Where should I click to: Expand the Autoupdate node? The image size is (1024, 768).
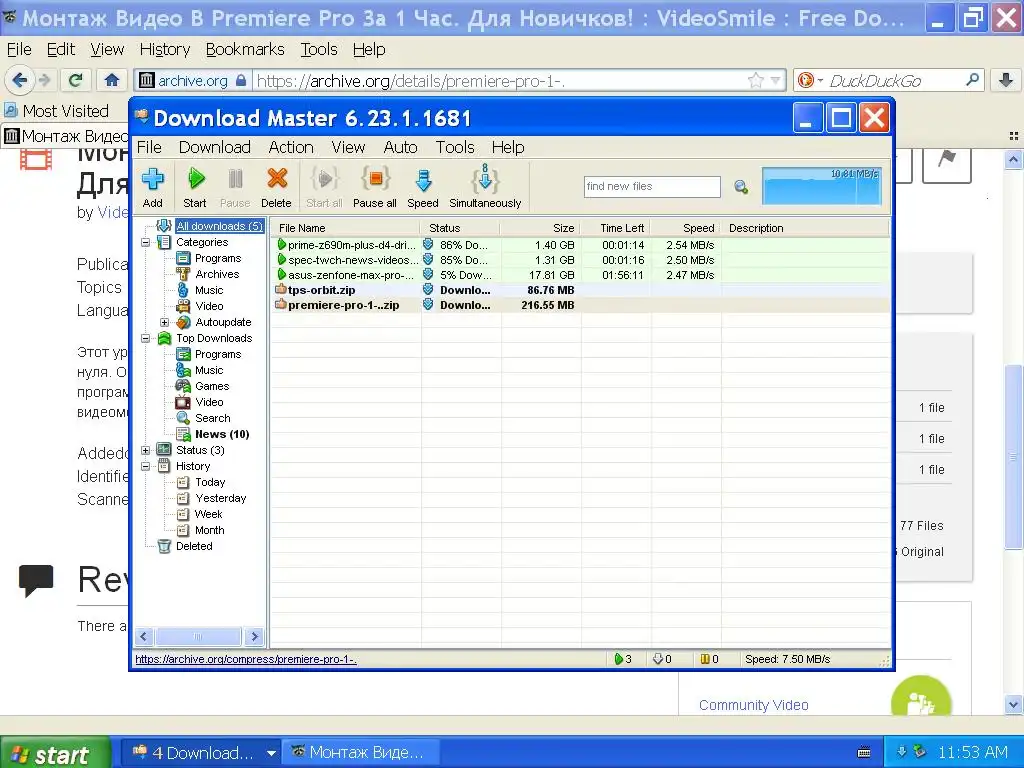165,322
